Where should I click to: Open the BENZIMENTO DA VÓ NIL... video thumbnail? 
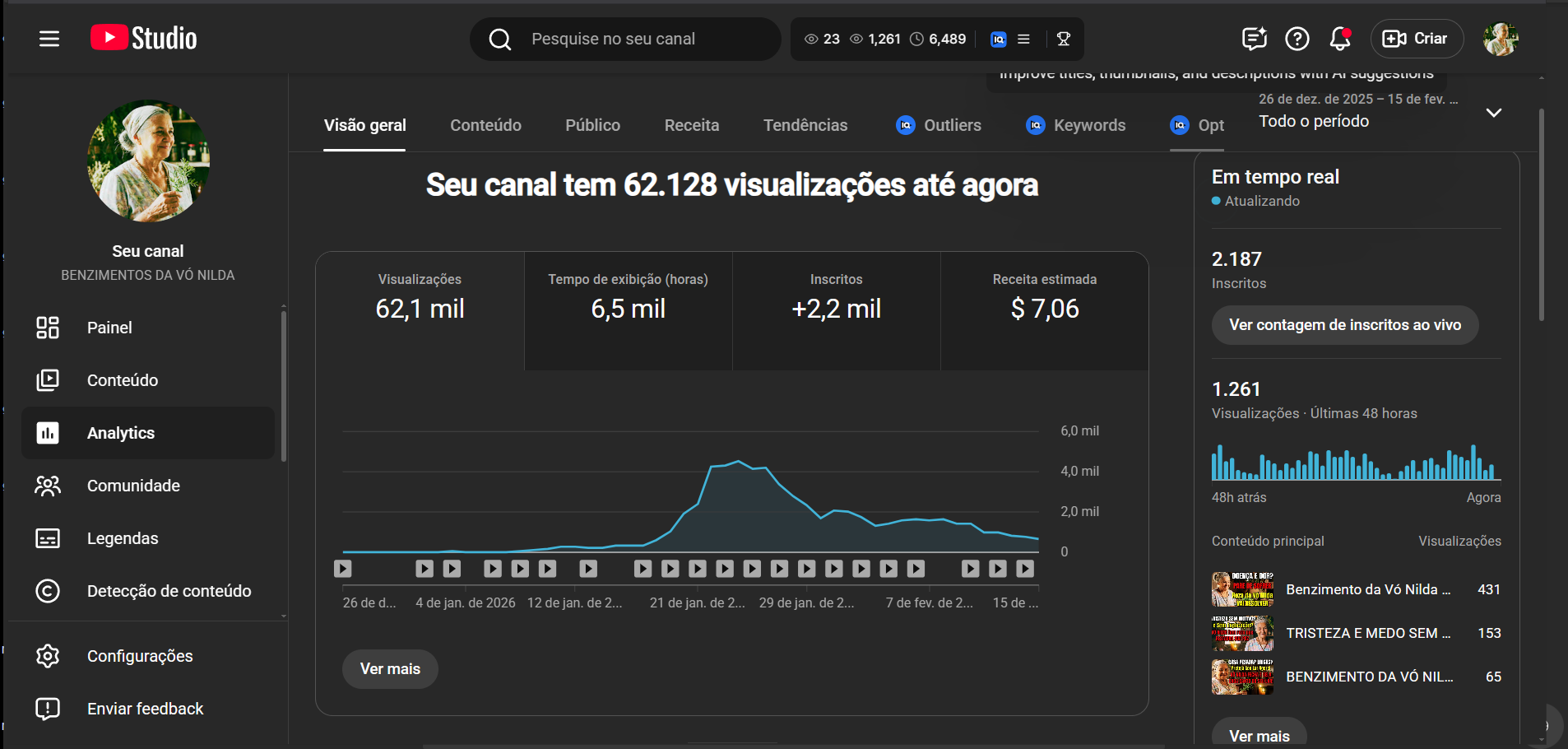coord(1242,677)
